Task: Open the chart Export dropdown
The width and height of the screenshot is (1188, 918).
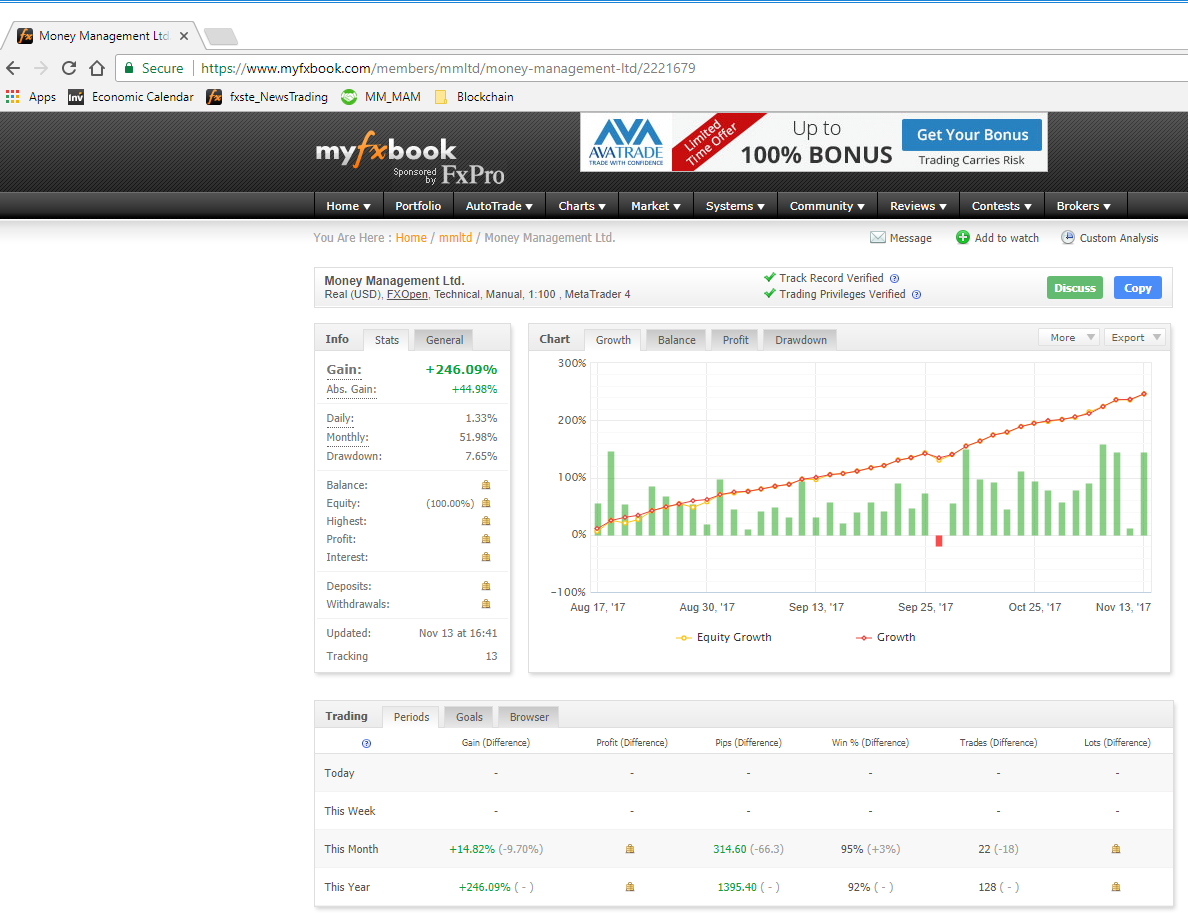Action: (x=1136, y=338)
